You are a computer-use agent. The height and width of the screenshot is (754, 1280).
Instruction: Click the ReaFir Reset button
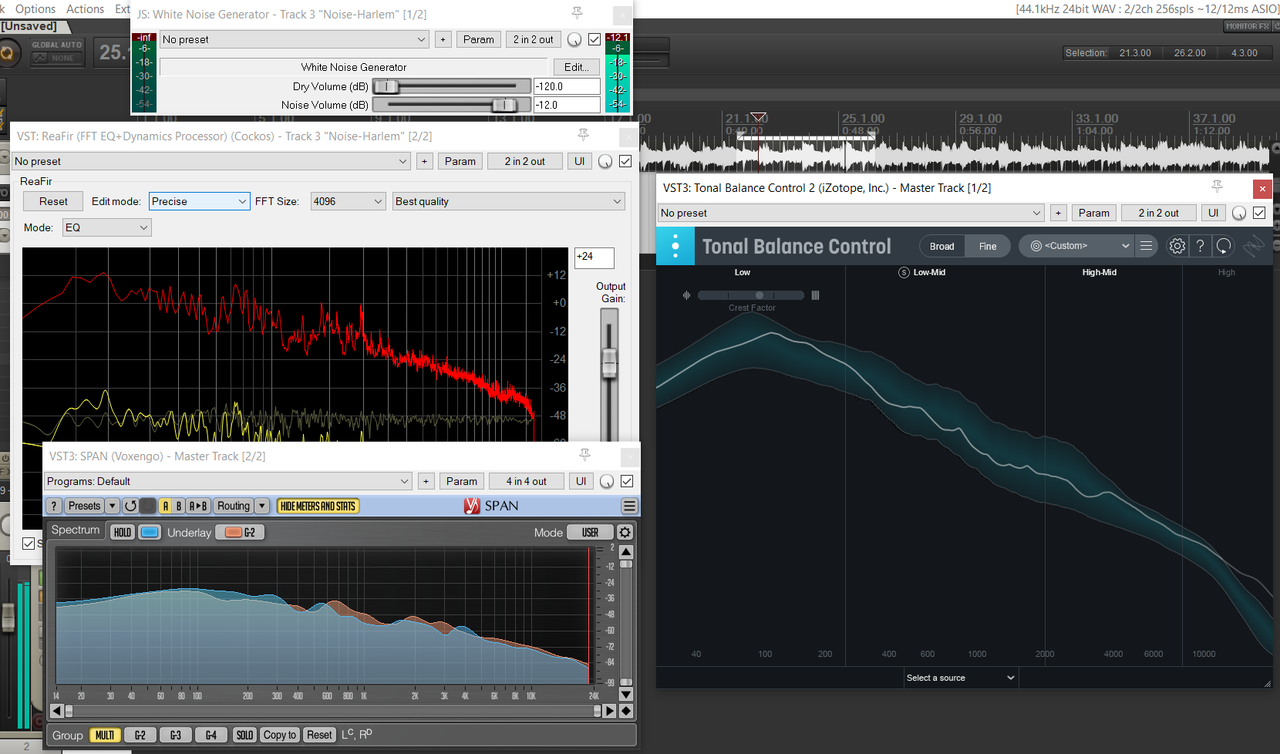[53, 201]
